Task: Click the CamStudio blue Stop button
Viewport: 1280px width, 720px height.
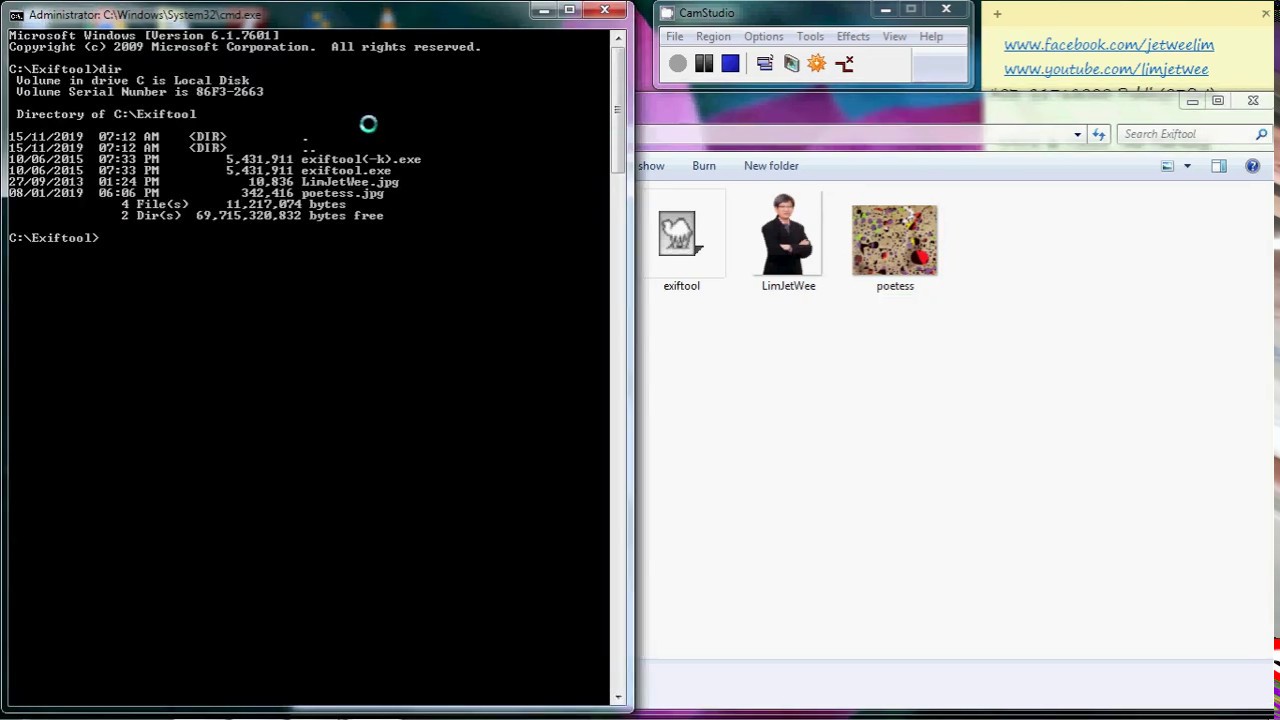Action: tap(730, 64)
